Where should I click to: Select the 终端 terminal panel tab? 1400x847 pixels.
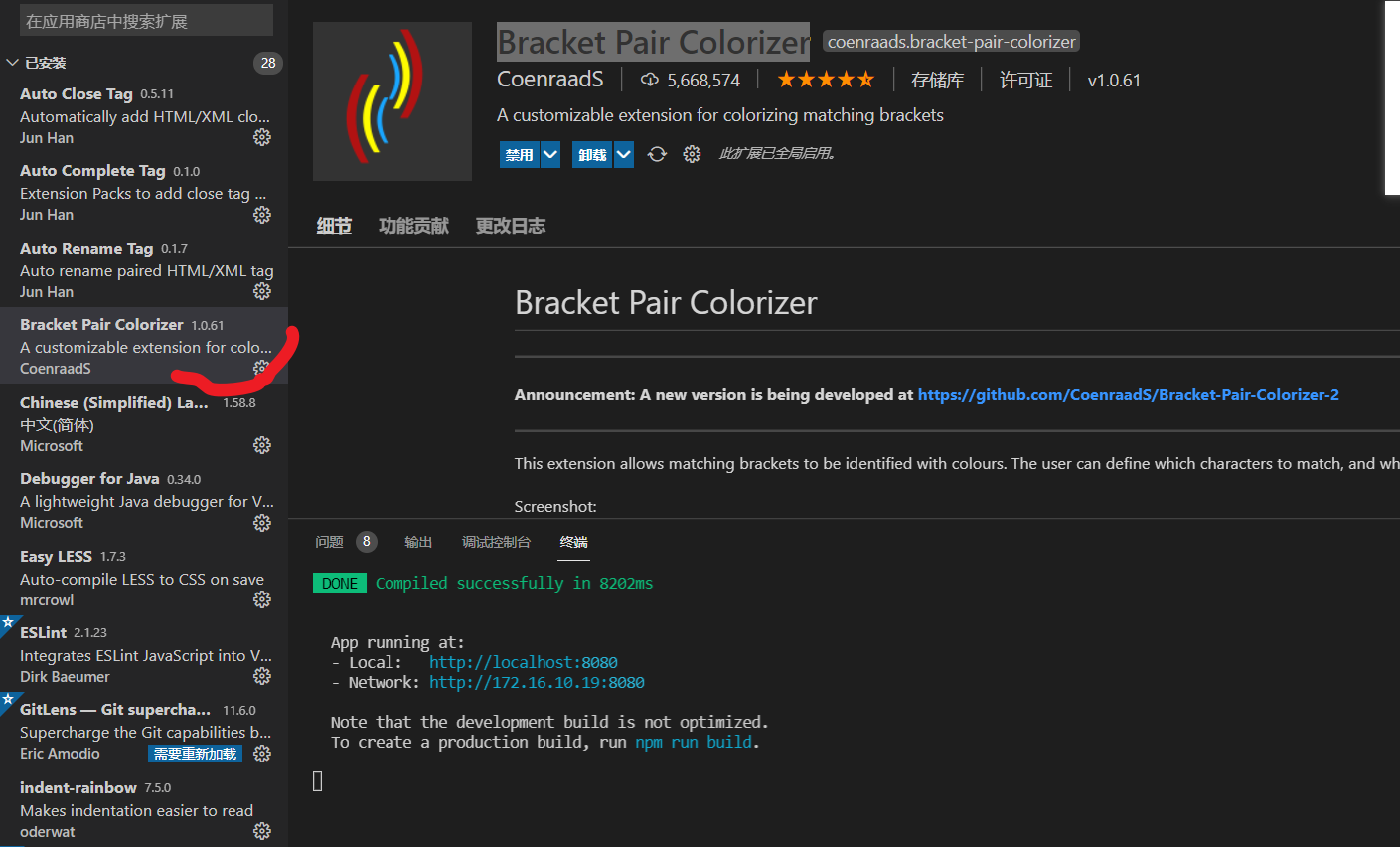[573, 542]
